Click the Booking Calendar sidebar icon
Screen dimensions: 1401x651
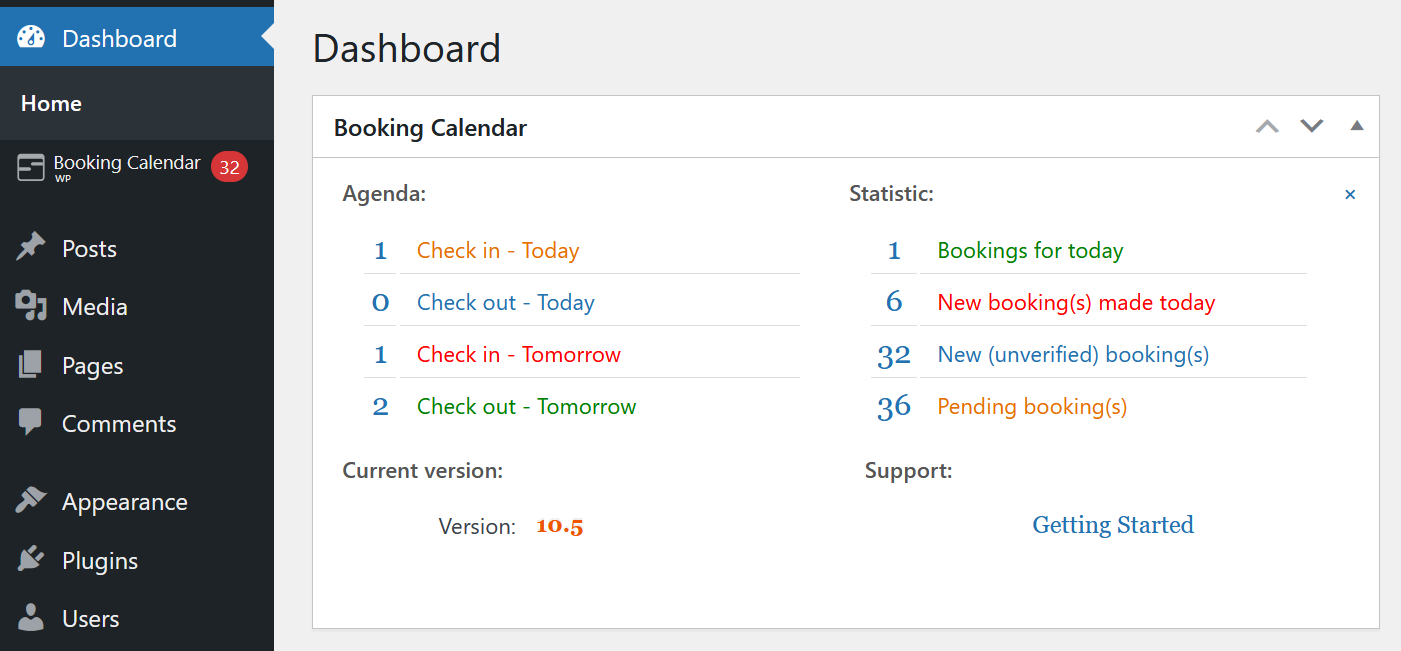coord(31,167)
